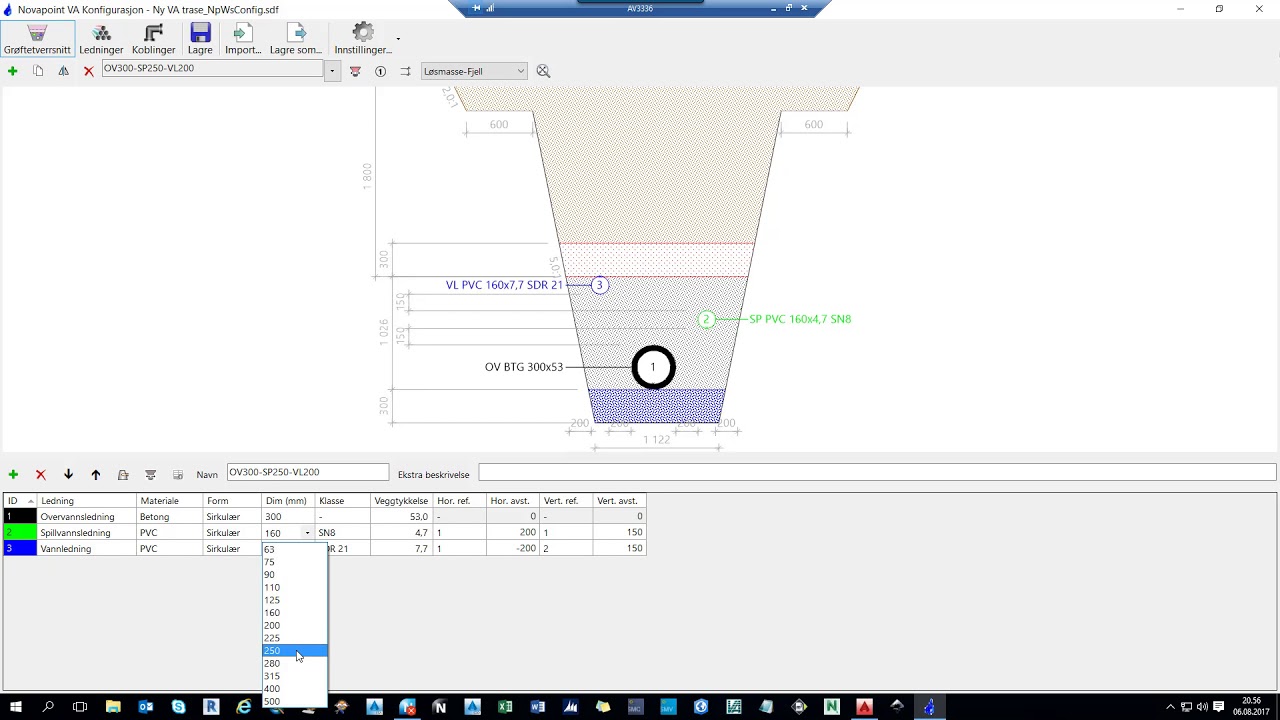The height and width of the screenshot is (720, 1280).
Task: Click pipe marker 3 in the drawing
Action: coord(599,285)
